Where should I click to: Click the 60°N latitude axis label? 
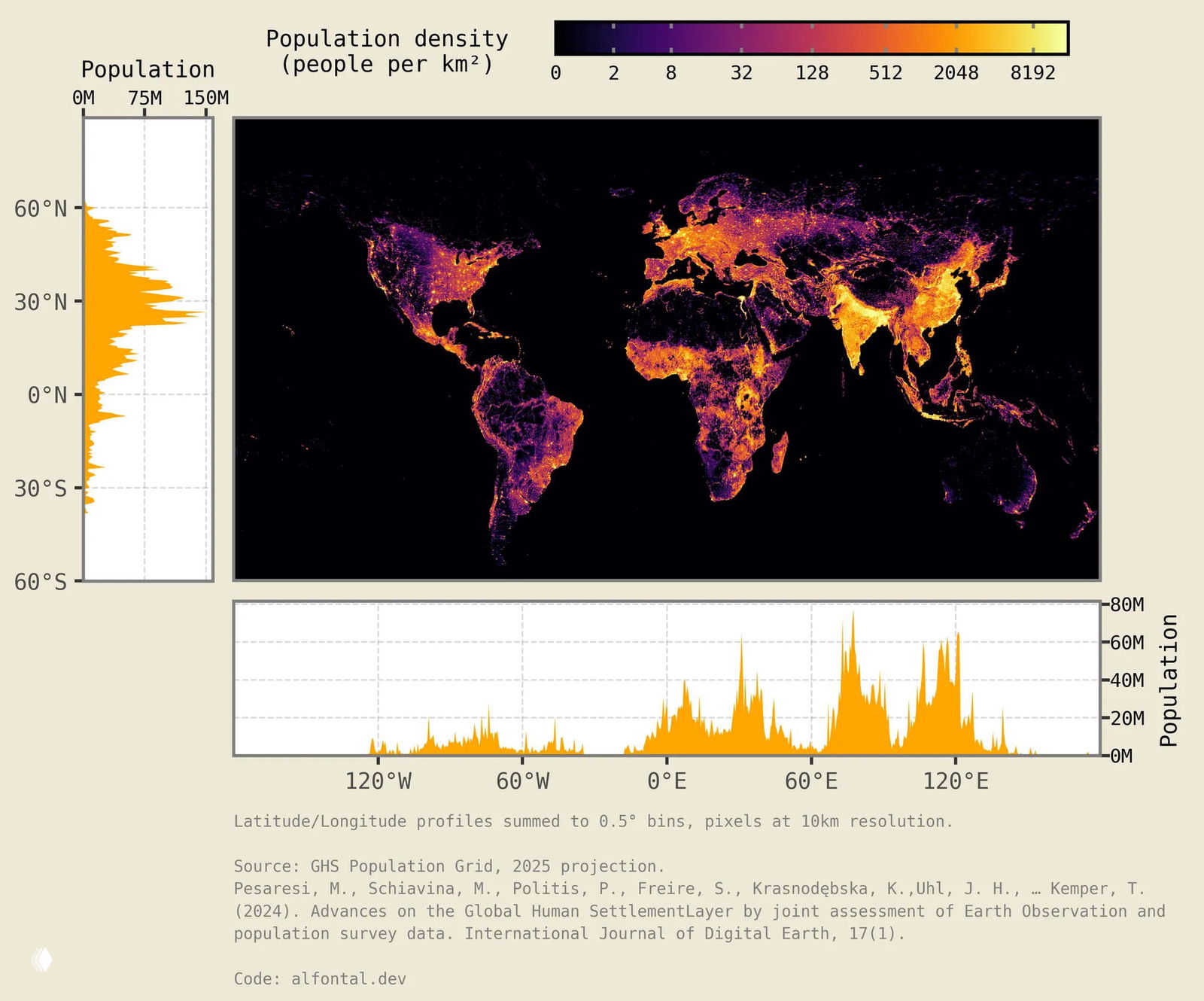point(41,208)
